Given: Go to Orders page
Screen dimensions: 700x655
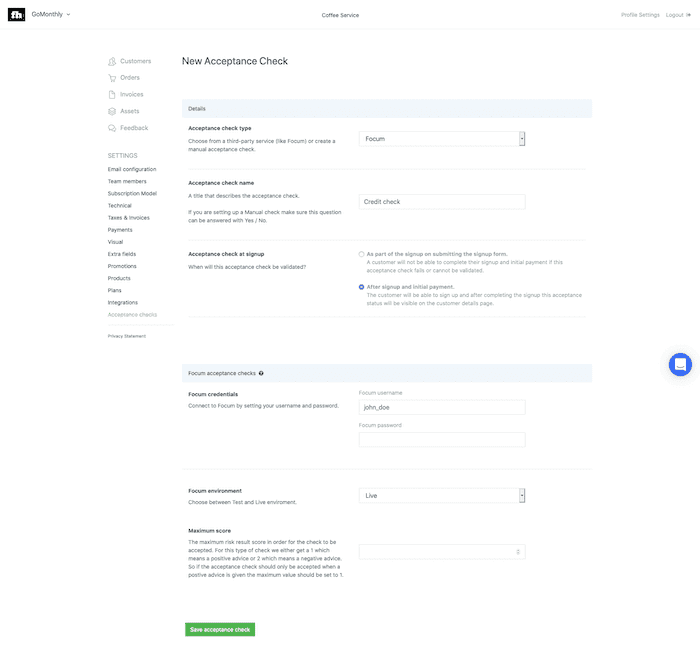Looking at the screenshot, I should click(x=130, y=78).
